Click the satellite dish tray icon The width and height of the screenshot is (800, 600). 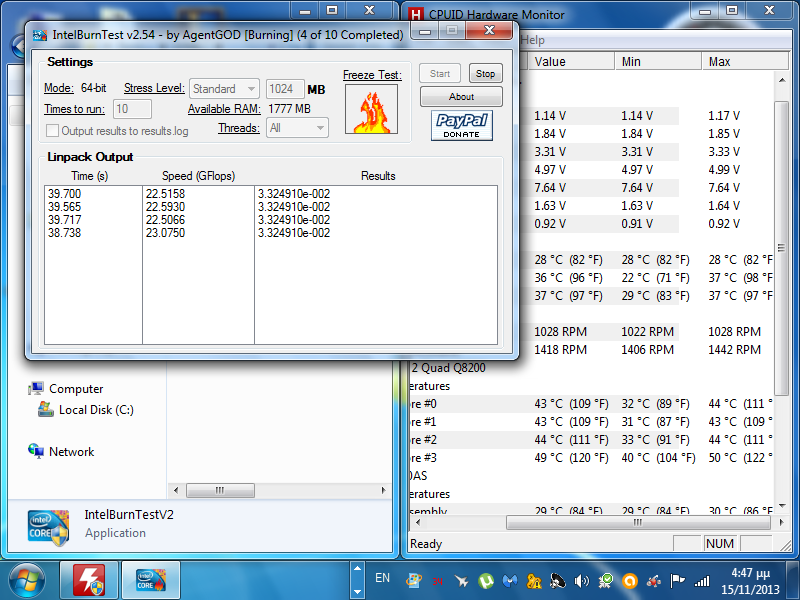[558, 581]
